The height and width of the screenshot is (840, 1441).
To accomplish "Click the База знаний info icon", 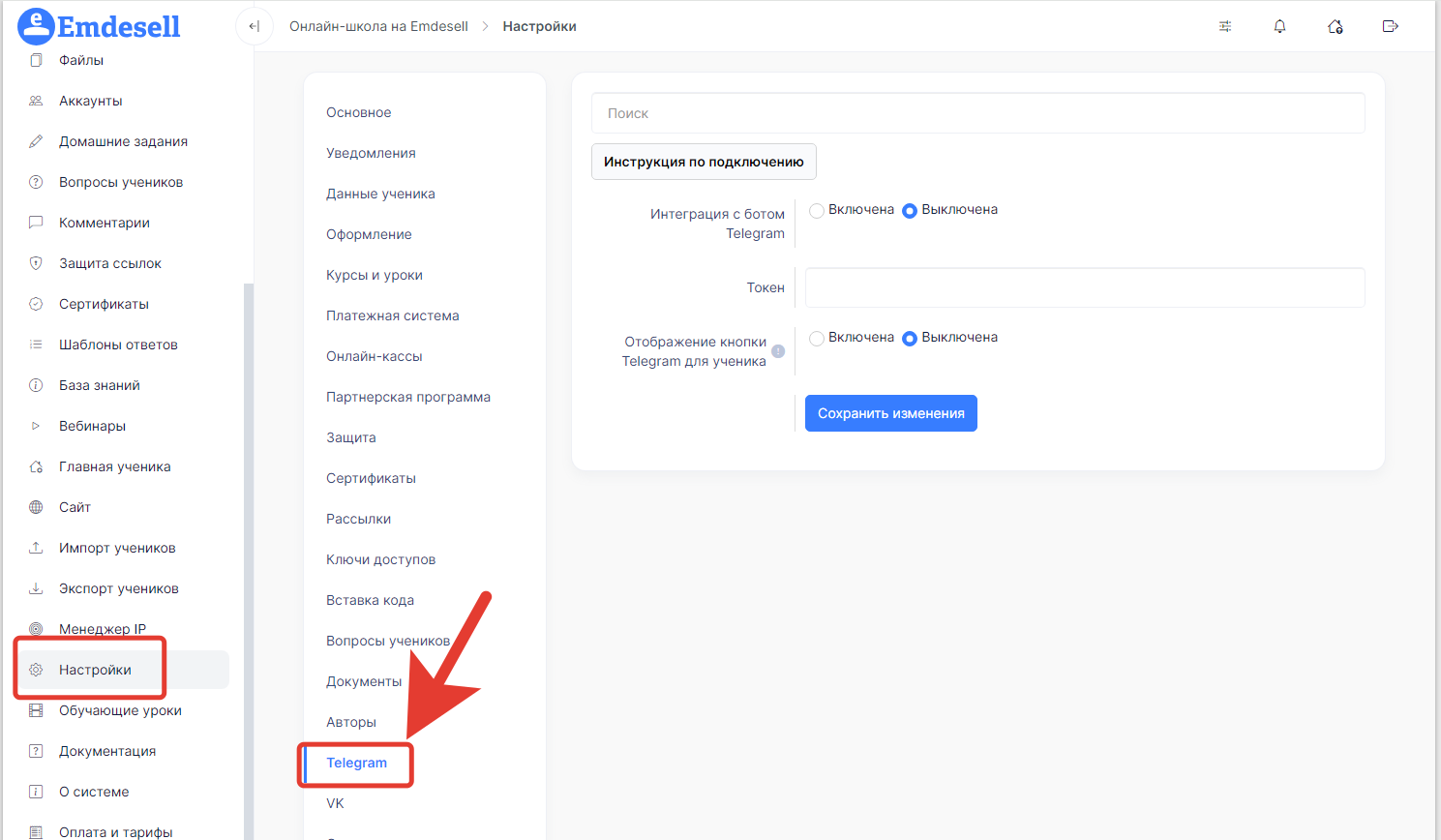I will tap(36, 385).
